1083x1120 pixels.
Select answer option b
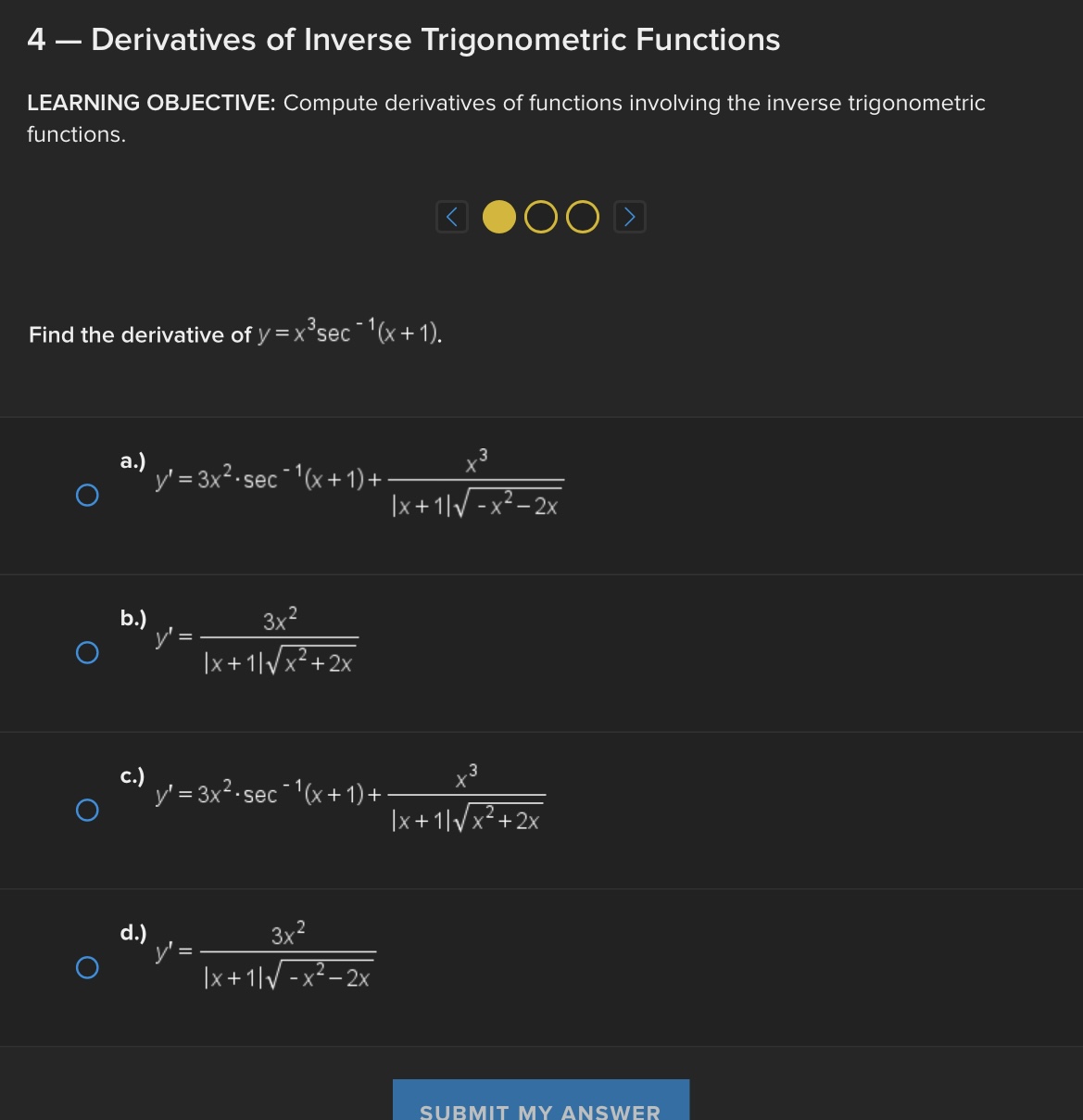(x=87, y=653)
